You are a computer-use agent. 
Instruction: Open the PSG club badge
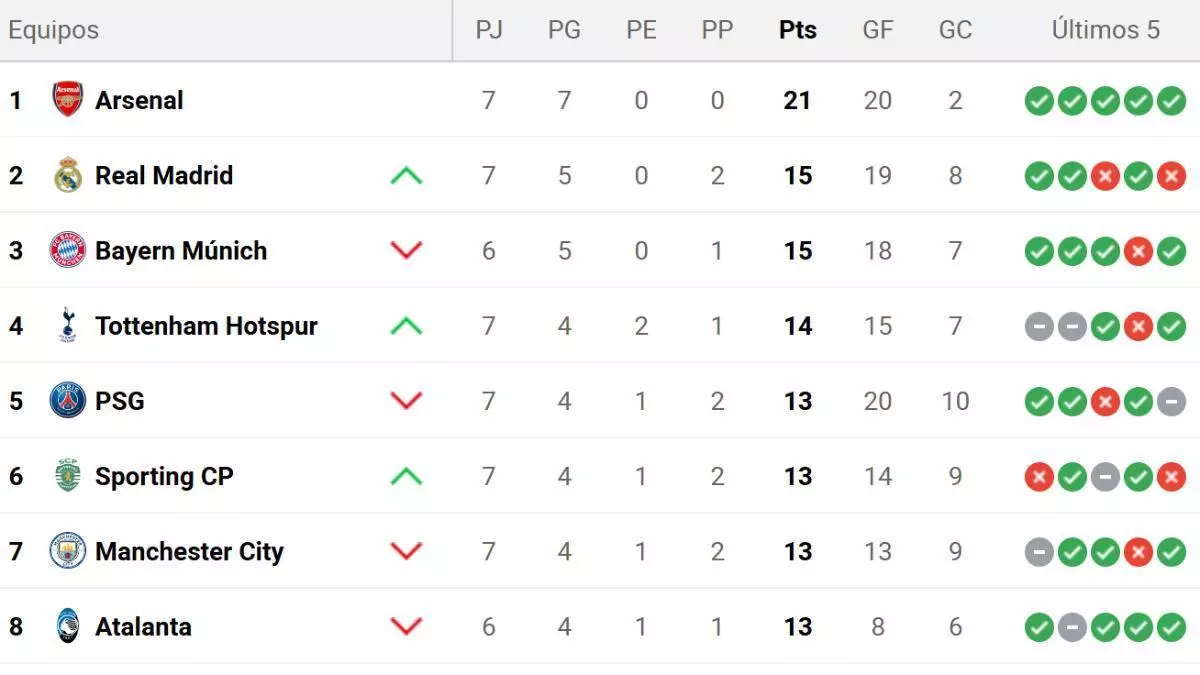tap(68, 401)
